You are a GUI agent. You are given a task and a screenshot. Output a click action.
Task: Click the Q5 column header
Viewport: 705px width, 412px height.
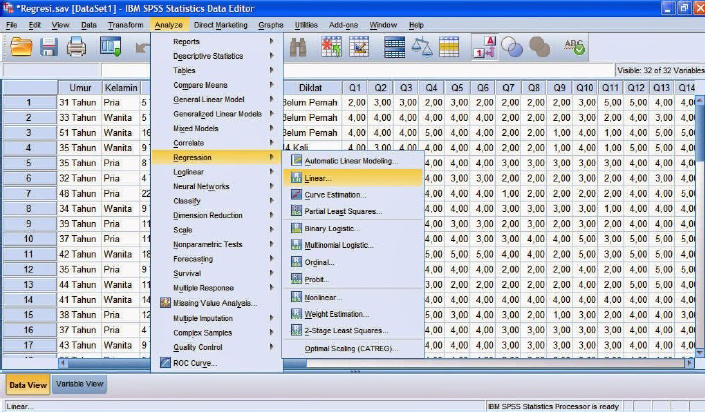[x=457, y=88]
